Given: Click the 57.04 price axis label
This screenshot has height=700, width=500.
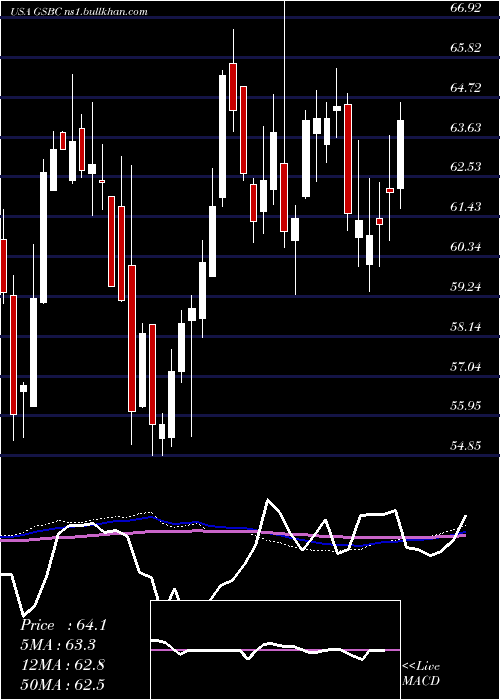Looking at the screenshot, I should (x=466, y=367).
